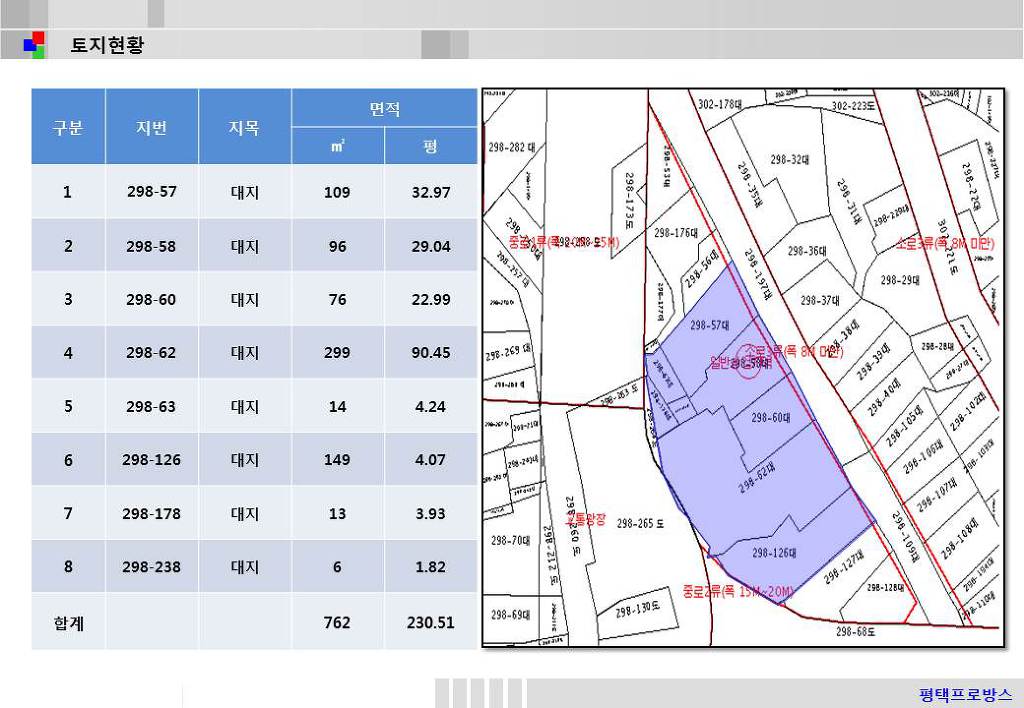Click the pyeong value 32.97
This screenshot has width=1024, height=708.
coord(430,192)
